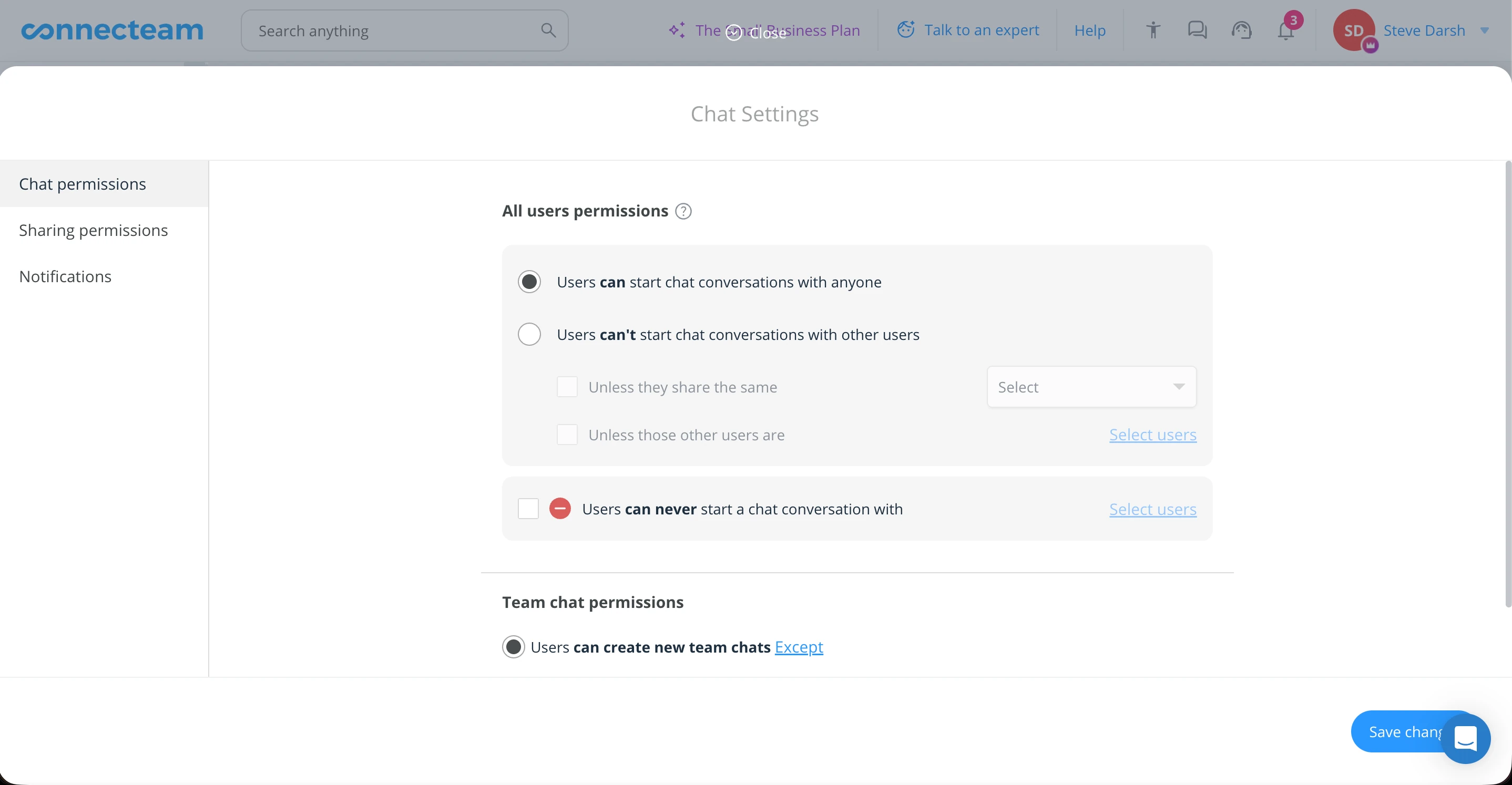The height and width of the screenshot is (785, 1512).
Task: Check Users can never start a chat
Action: [x=528, y=509]
